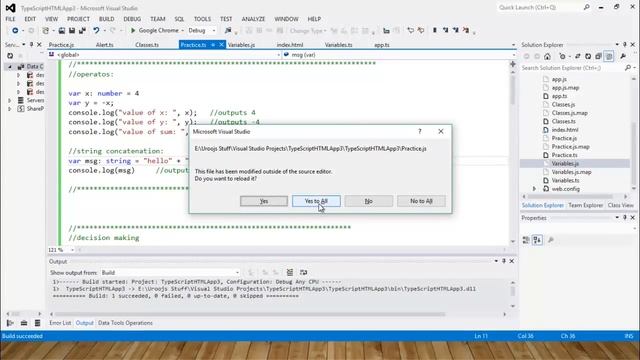This screenshot has width=640, height=360.
Task: Click Alphabetical sort icon in Properties
Action: pos(537,240)
